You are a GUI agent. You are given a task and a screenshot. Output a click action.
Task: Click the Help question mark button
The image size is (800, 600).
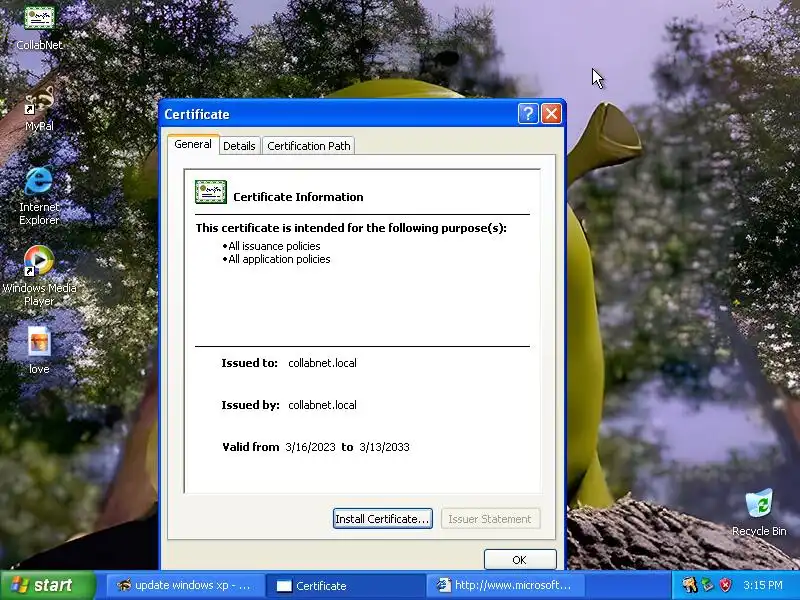528,113
